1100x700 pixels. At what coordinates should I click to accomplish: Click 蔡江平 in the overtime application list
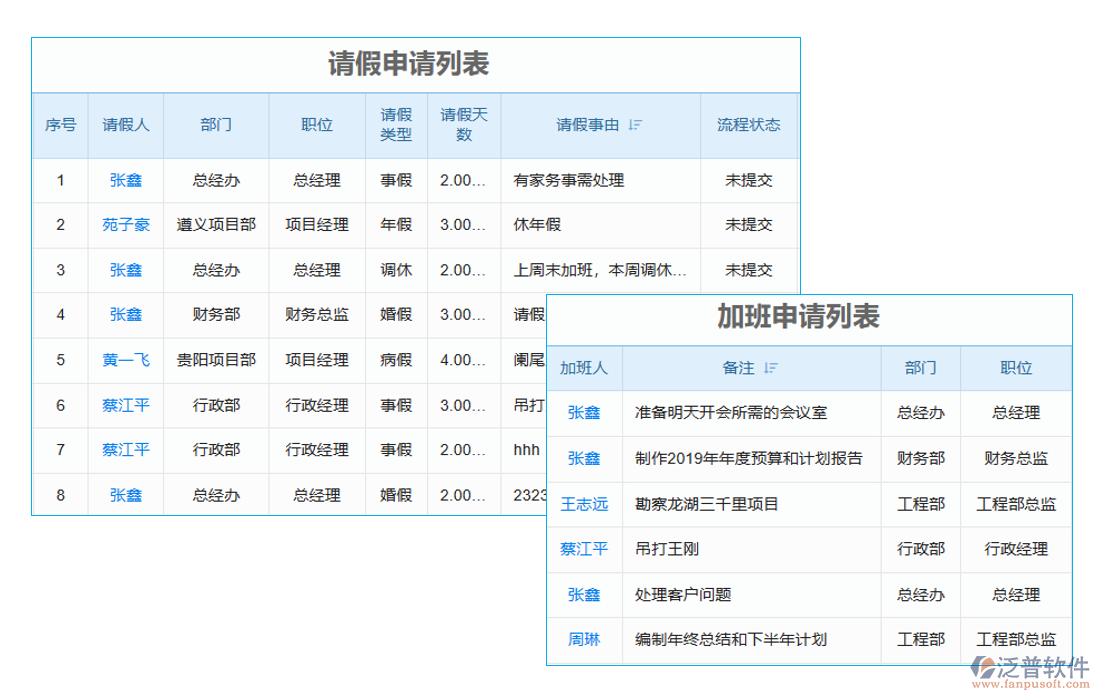(587, 549)
